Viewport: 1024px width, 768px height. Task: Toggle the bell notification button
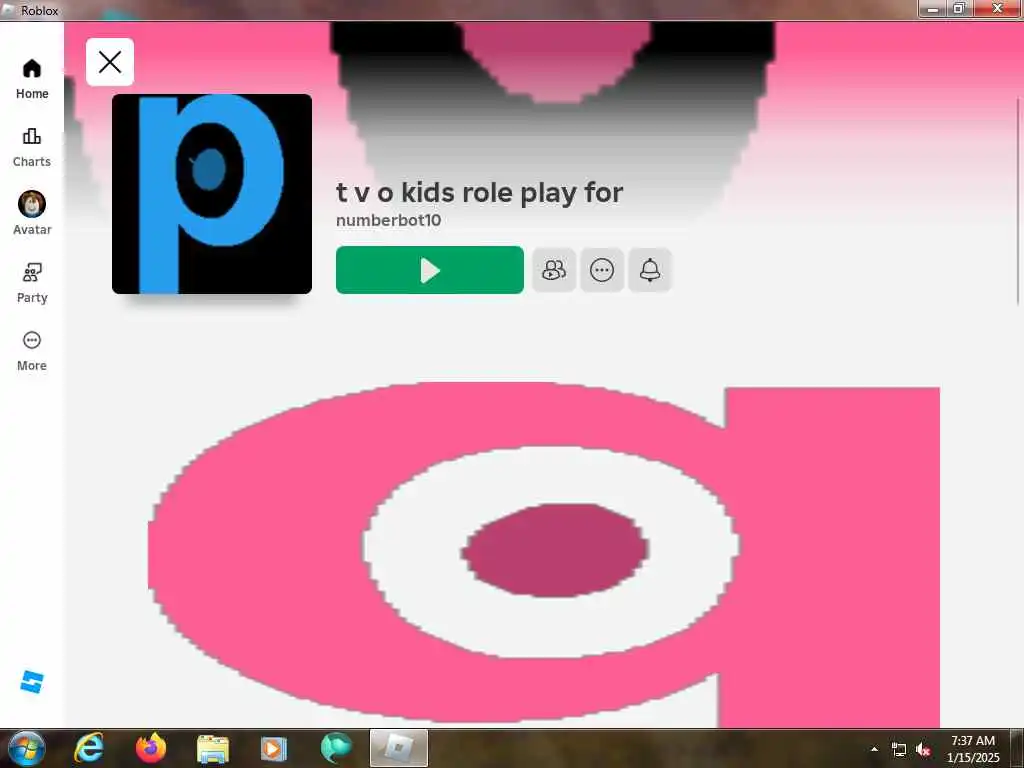point(650,270)
